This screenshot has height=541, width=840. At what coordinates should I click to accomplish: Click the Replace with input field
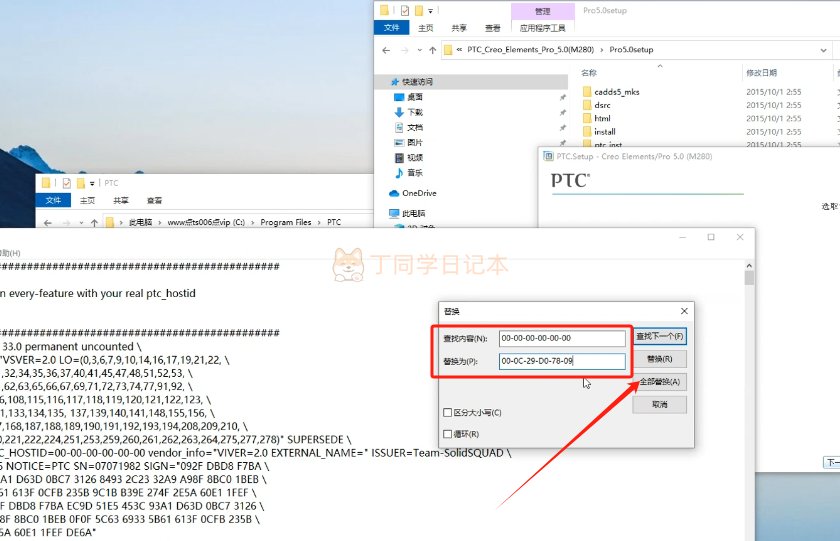point(562,361)
